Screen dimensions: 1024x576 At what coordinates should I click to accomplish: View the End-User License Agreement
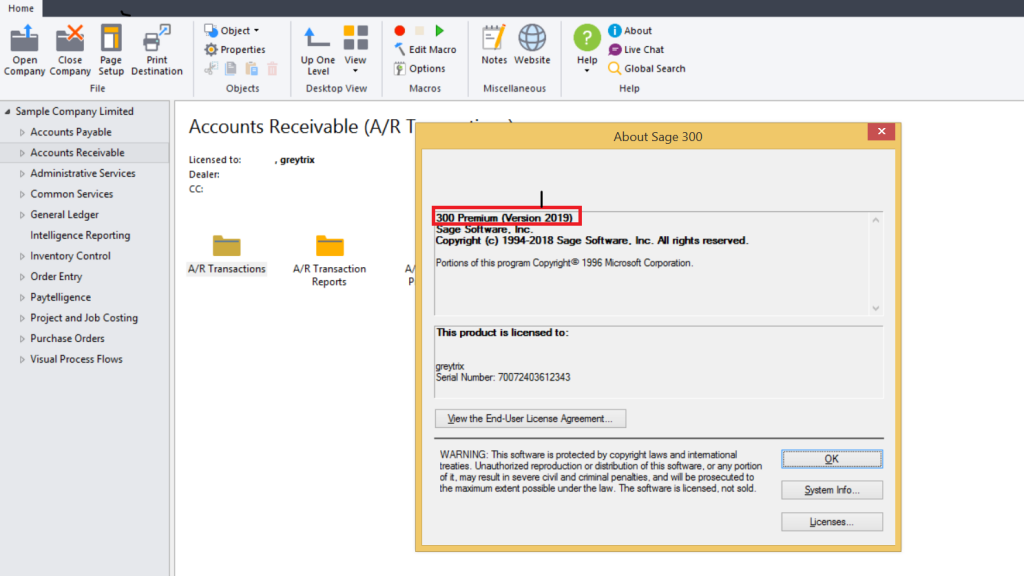pyautogui.click(x=530, y=419)
